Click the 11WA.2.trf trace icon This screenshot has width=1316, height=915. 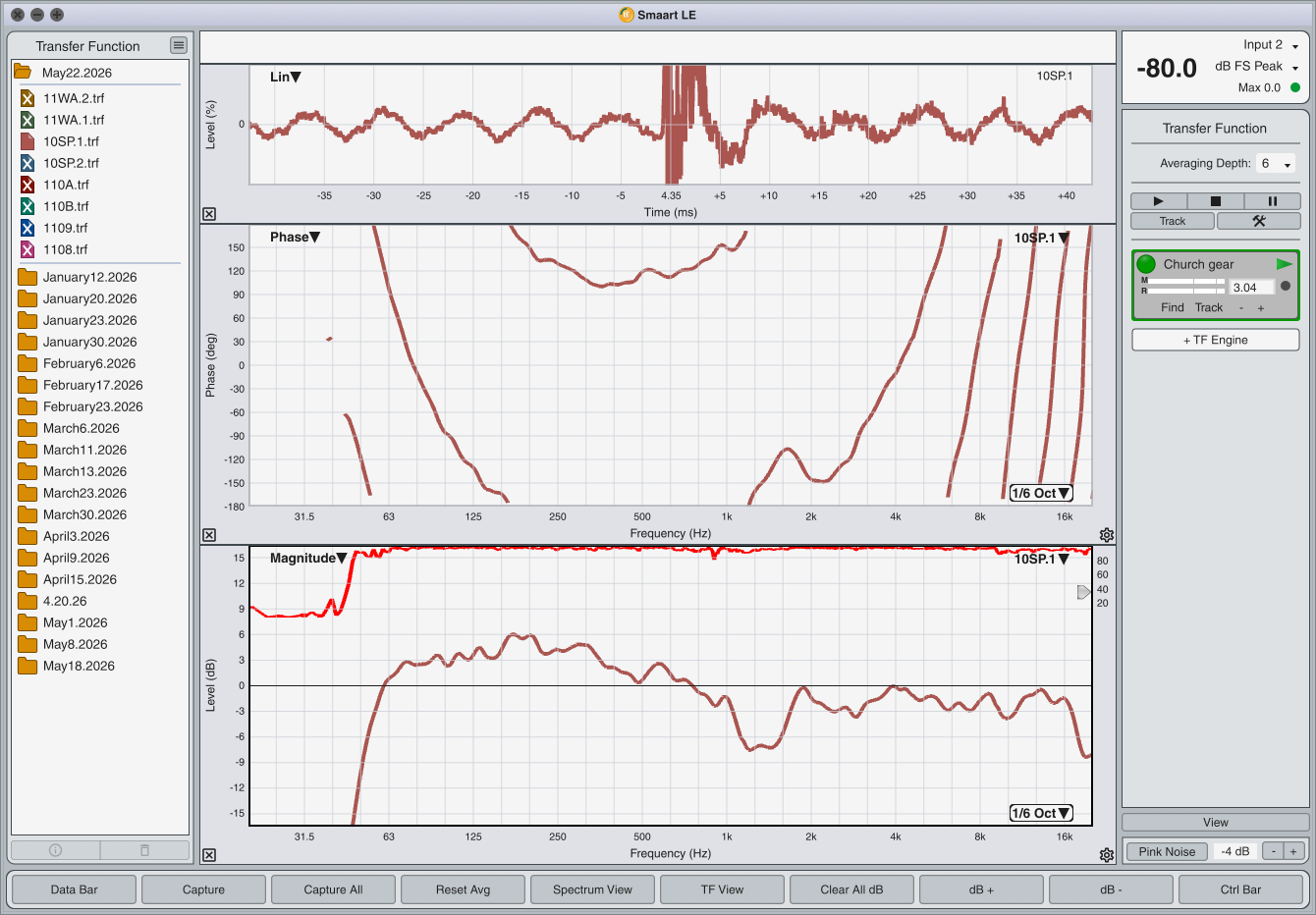27,98
